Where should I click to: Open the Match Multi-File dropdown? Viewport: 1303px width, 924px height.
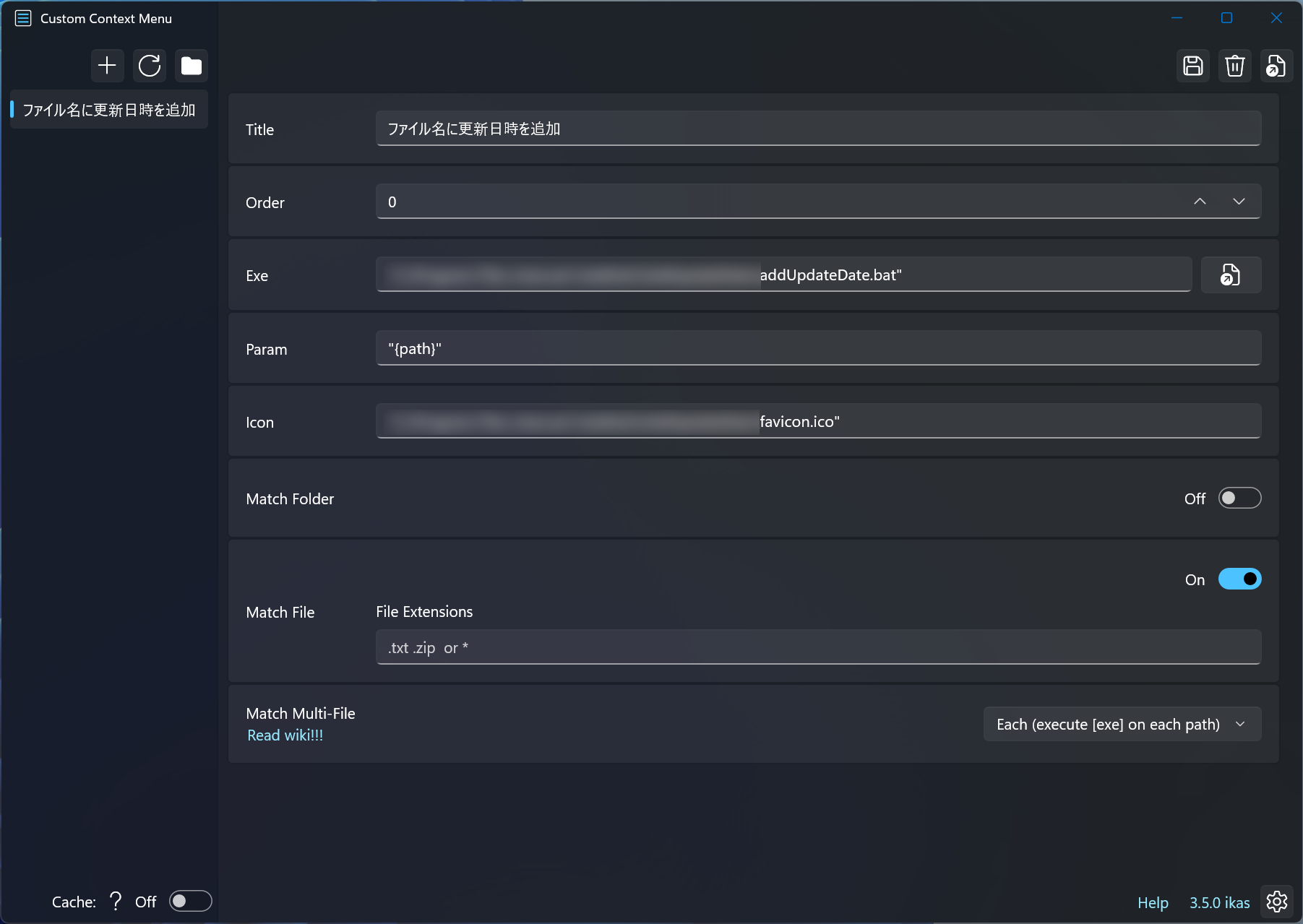(x=1121, y=724)
